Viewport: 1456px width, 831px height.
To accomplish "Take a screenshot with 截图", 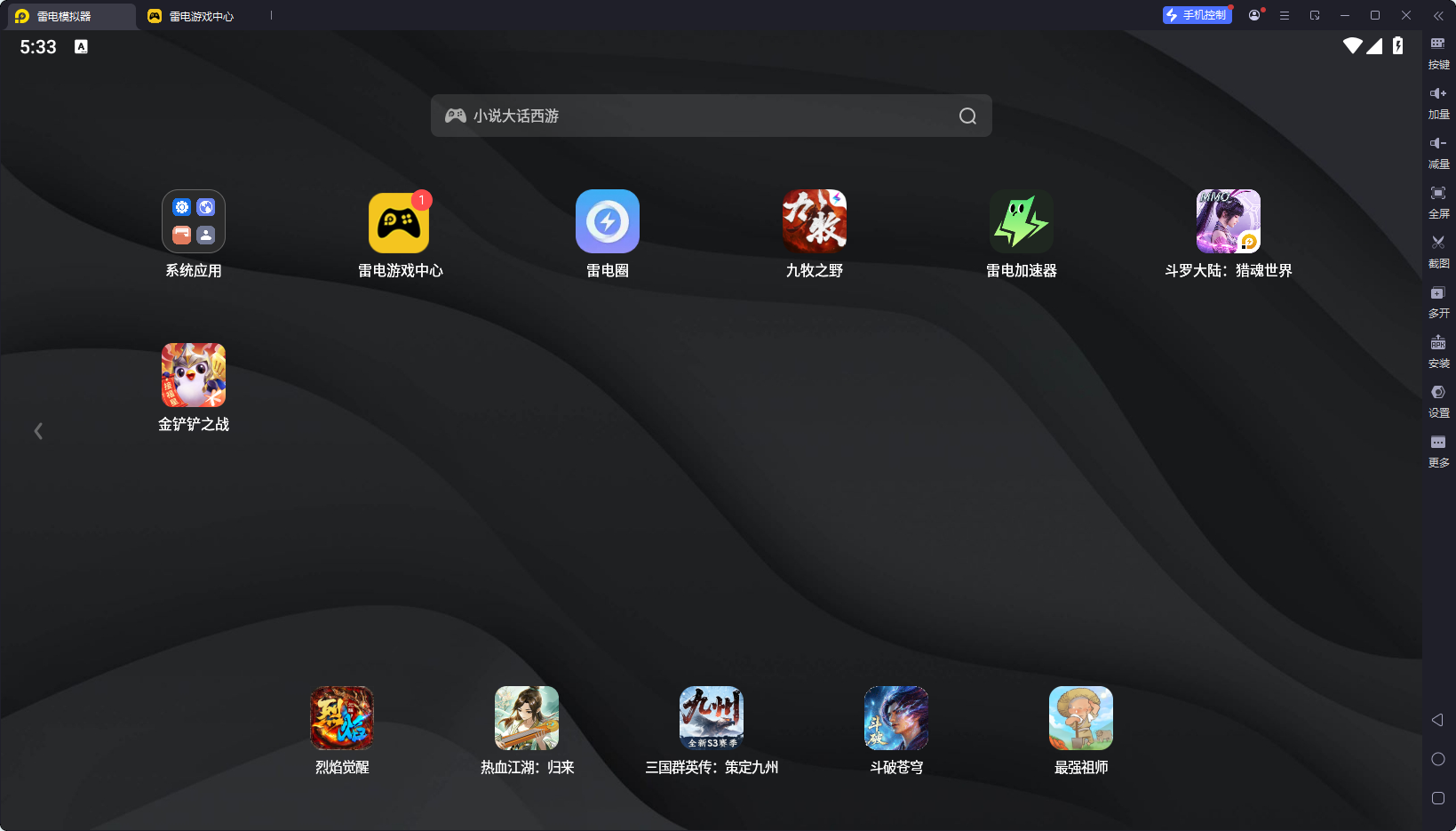I will click(1438, 252).
